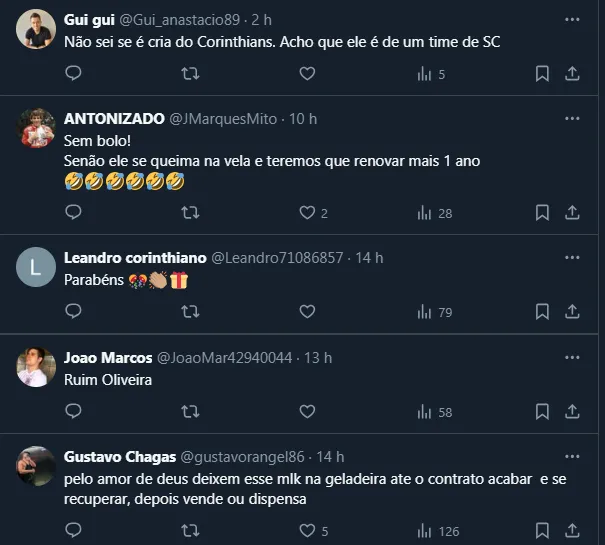This screenshot has width=605, height=545.
Task: Like ANTONIZADO's tweet with 2 likes
Action: [x=307, y=212]
